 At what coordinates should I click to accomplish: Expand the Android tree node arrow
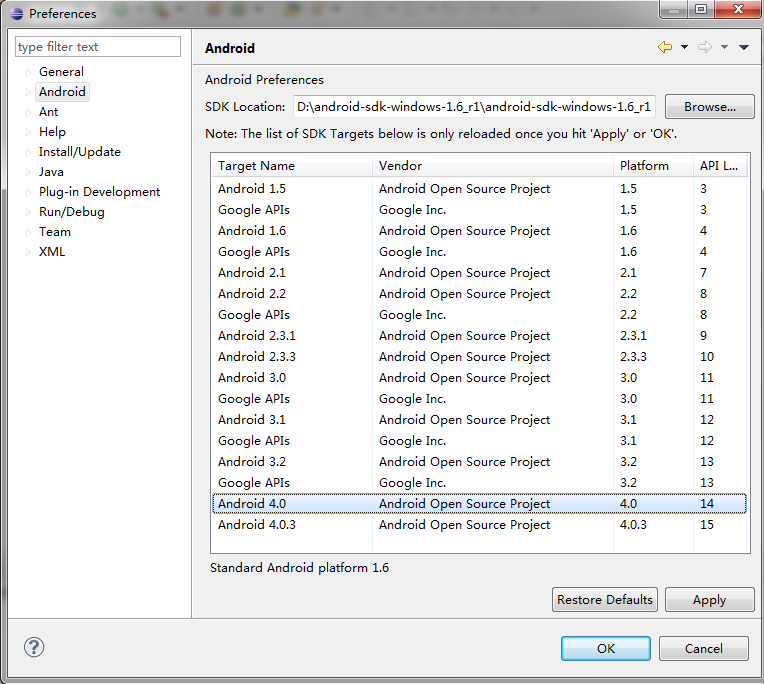[28, 92]
